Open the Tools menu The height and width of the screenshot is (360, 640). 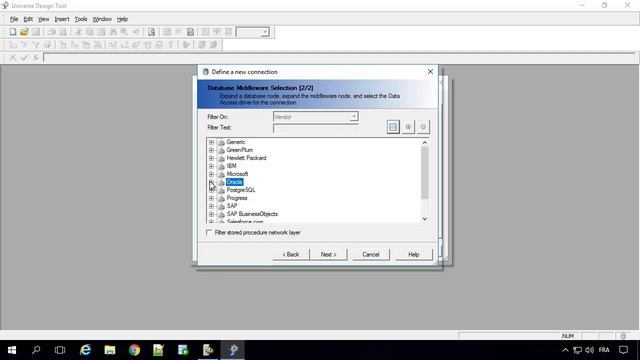81,19
